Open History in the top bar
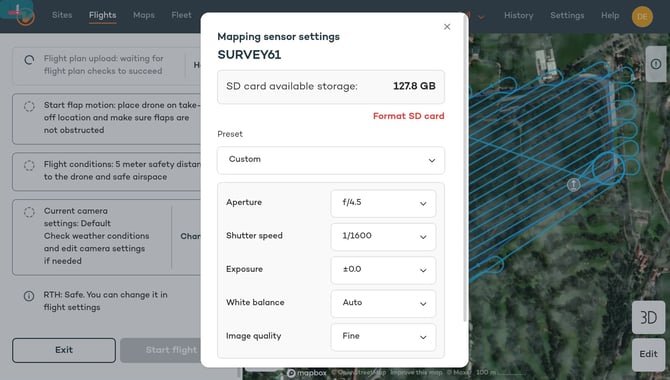This screenshot has width=670, height=380. (519, 15)
